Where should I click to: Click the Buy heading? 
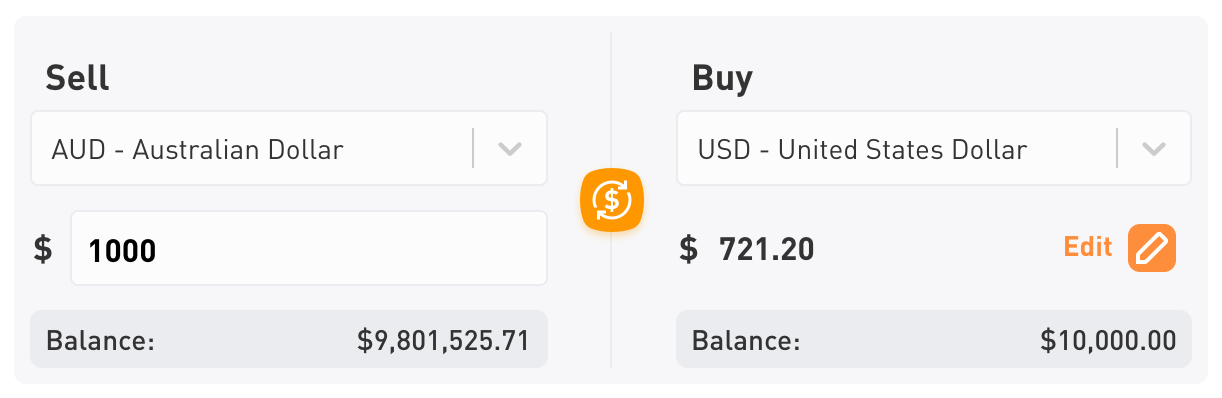[x=722, y=78]
